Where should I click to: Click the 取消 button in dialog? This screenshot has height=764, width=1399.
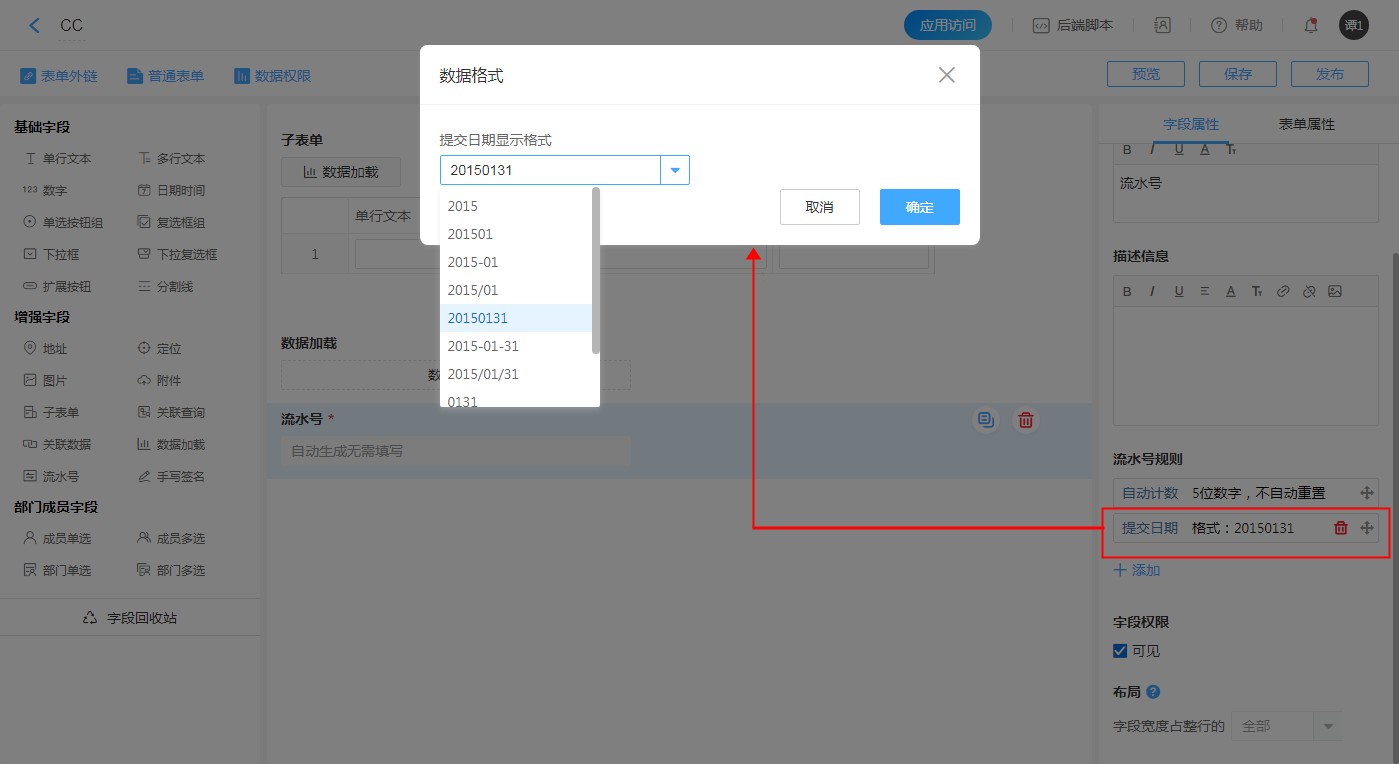[819, 207]
